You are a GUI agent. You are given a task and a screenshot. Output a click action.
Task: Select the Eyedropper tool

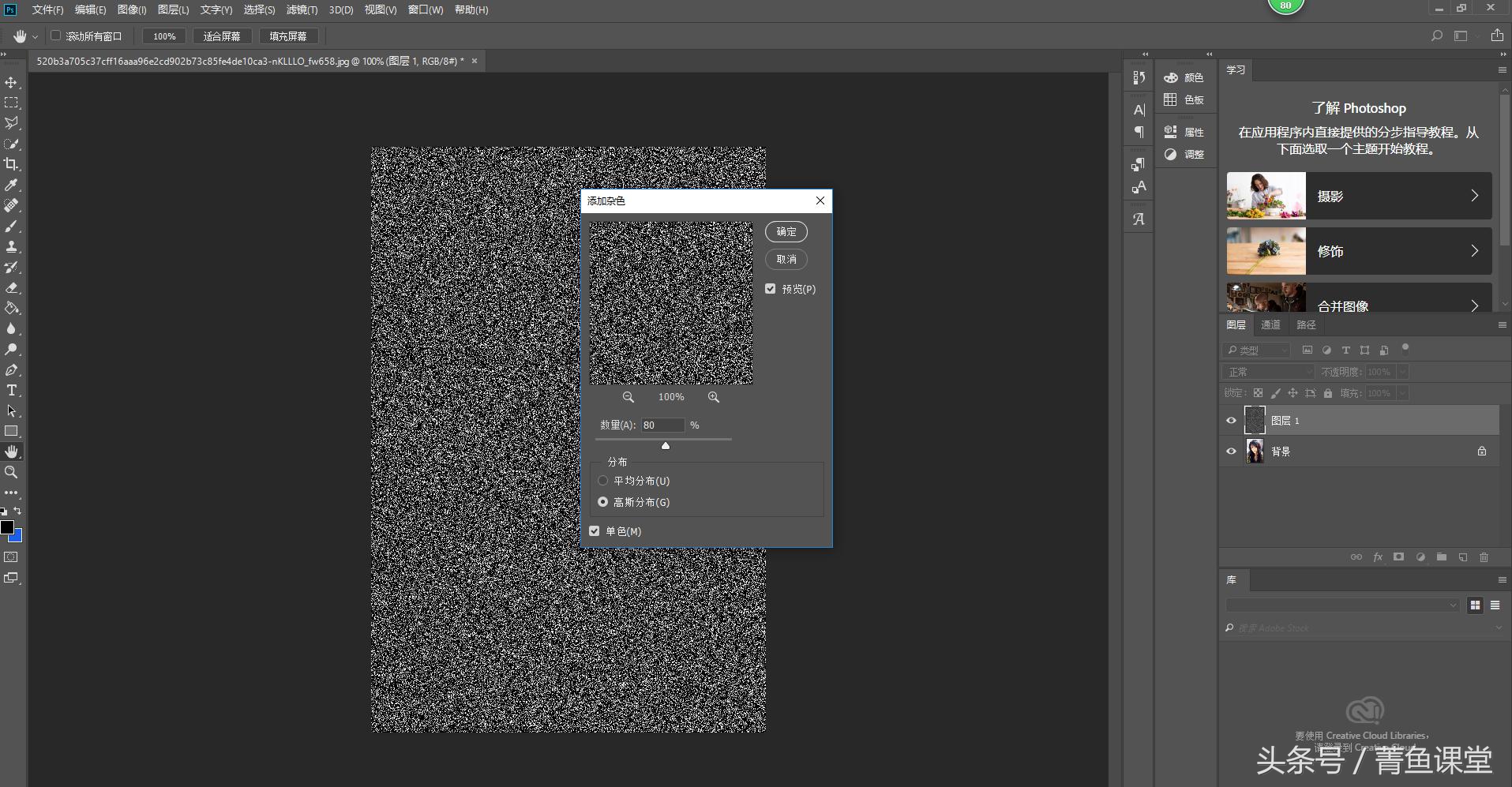[x=11, y=185]
